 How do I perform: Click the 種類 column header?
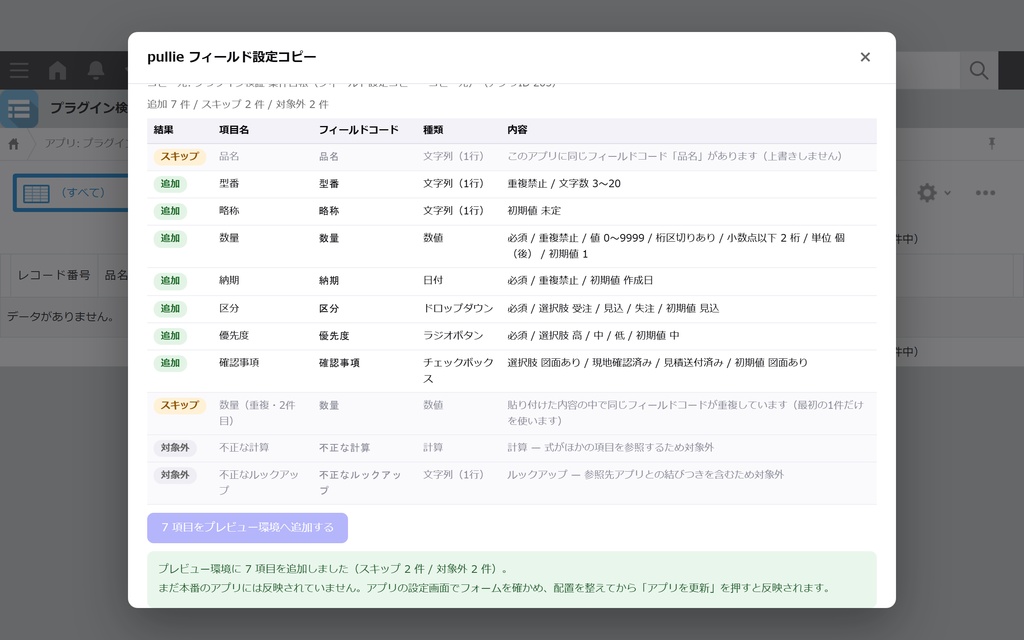tap(433, 130)
